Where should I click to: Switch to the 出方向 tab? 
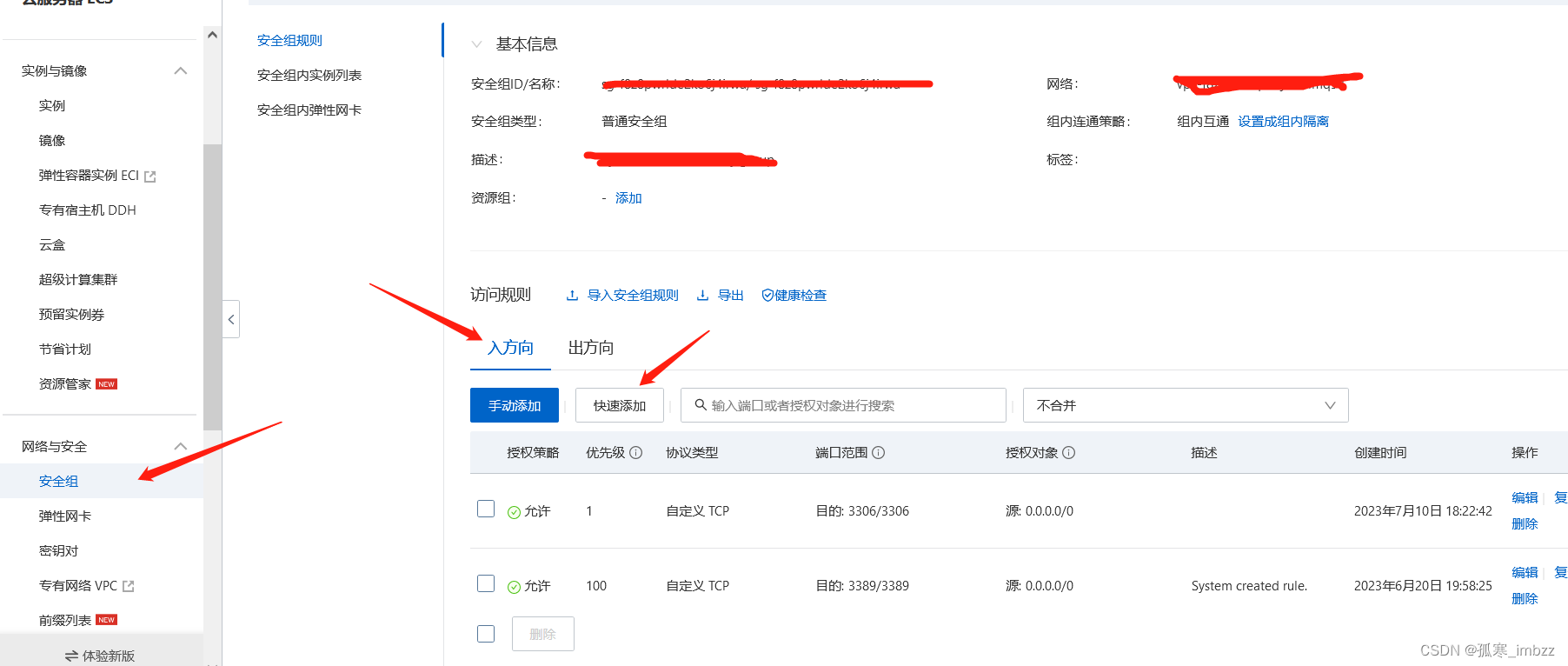[591, 348]
